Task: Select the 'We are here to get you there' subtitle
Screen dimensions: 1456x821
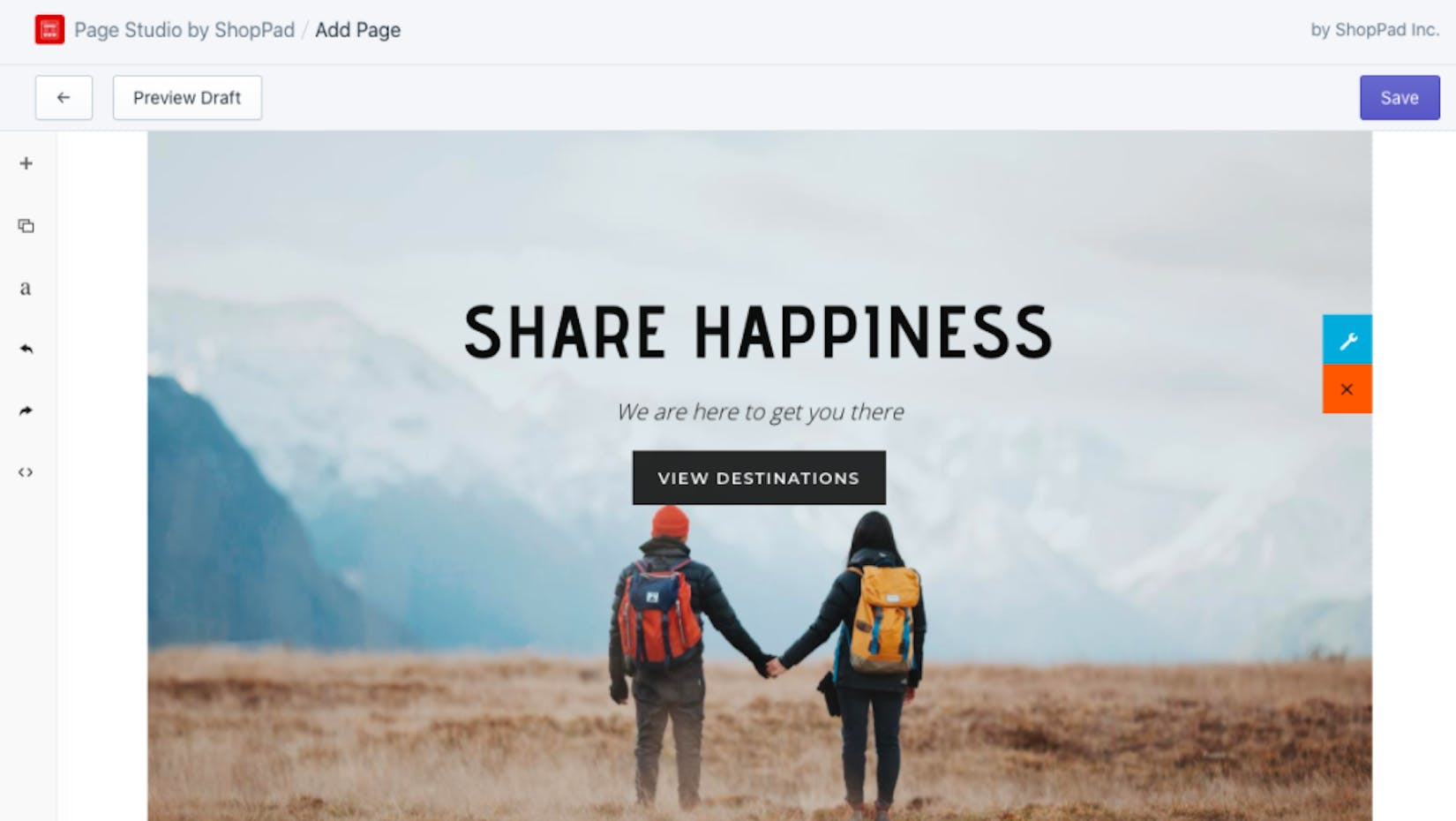Action: click(x=760, y=412)
